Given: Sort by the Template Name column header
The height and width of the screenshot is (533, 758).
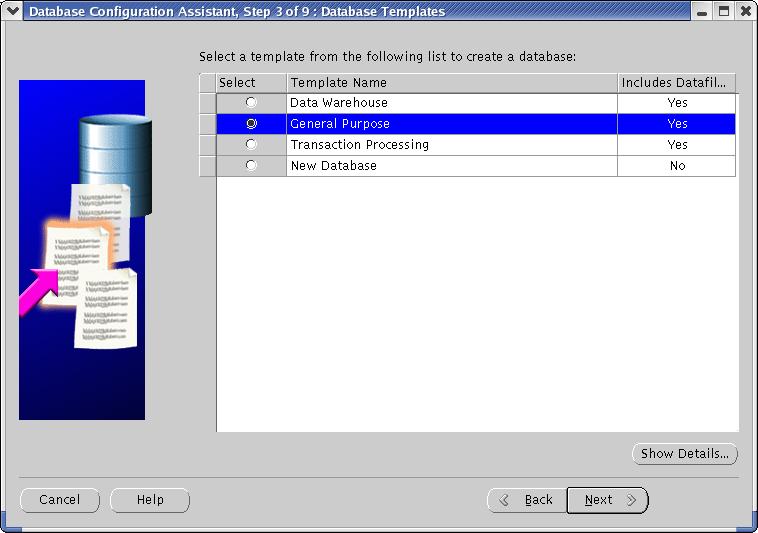Looking at the screenshot, I should pyautogui.click(x=451, y=83).
